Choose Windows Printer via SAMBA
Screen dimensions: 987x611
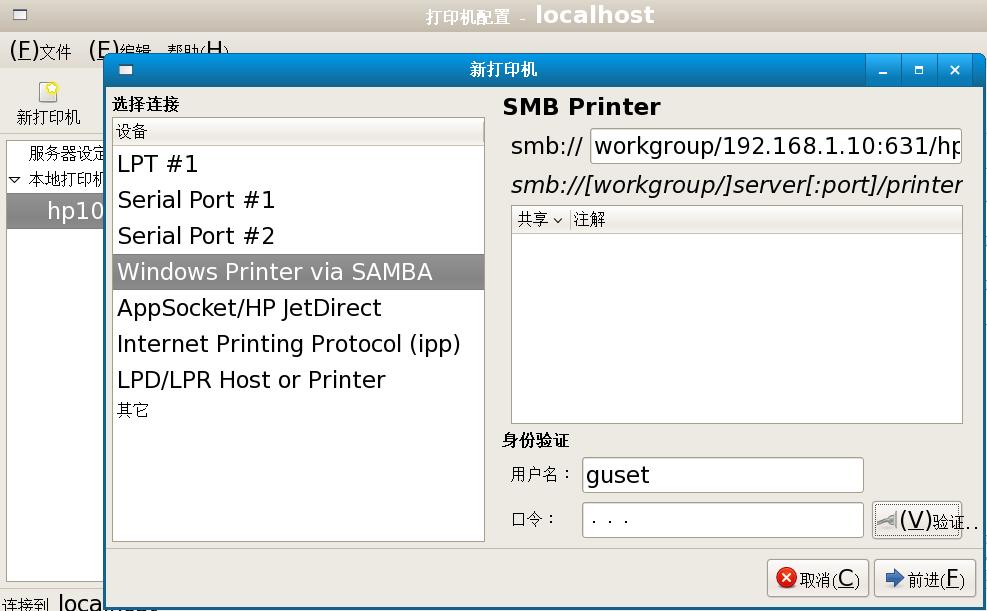click(275, 272)
